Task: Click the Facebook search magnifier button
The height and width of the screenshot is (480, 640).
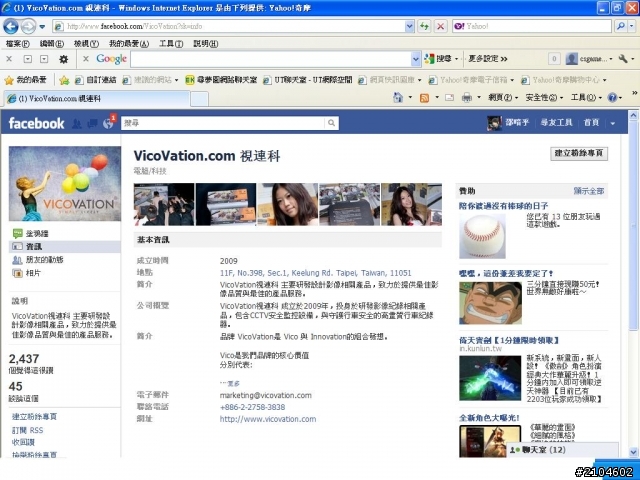Action: click(x=331, y=123)
